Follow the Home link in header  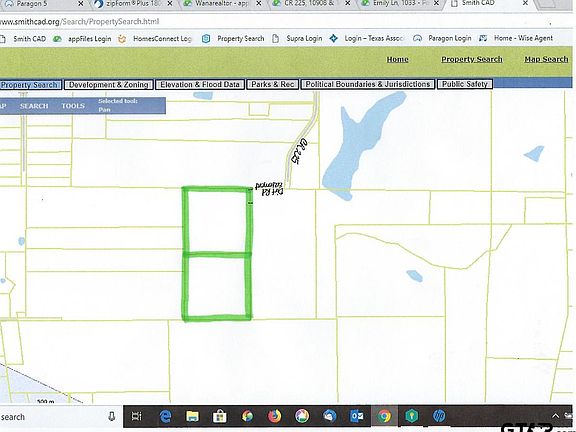pyautogui.click(x=397, y=60)
